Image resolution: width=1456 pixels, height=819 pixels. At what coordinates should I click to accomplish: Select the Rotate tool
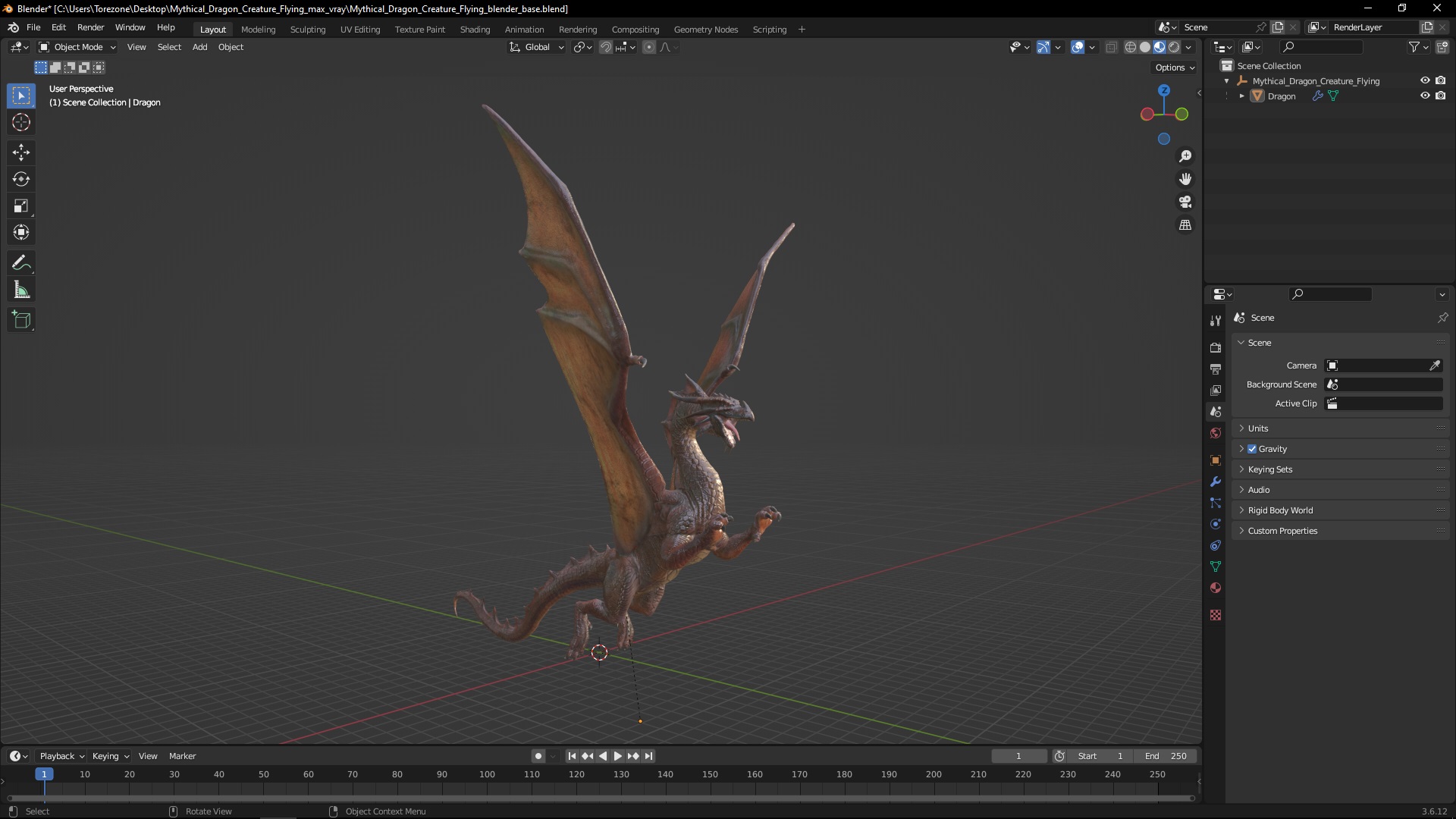[21, 179]
